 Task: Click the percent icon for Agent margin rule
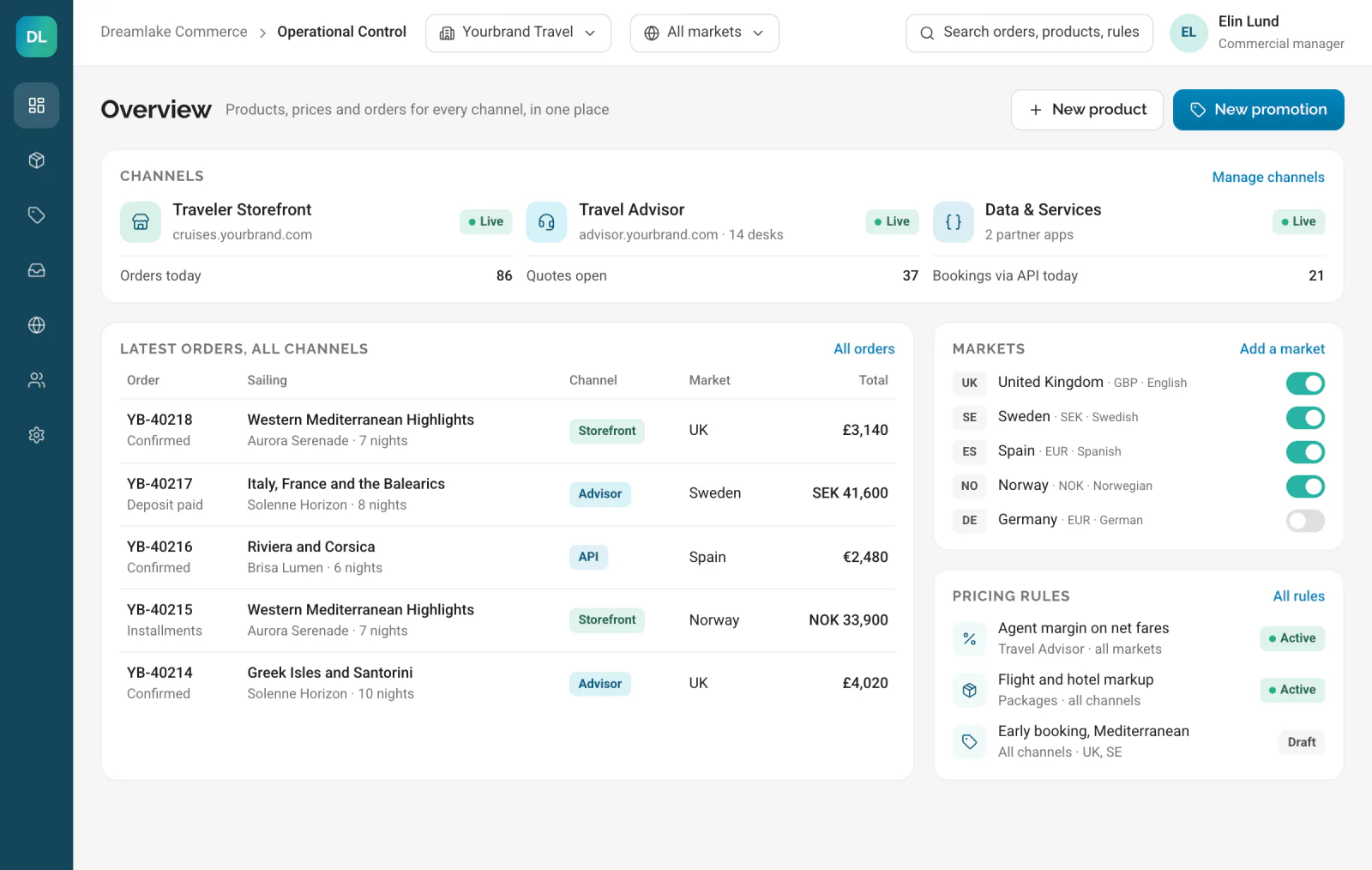pos(970,638)
